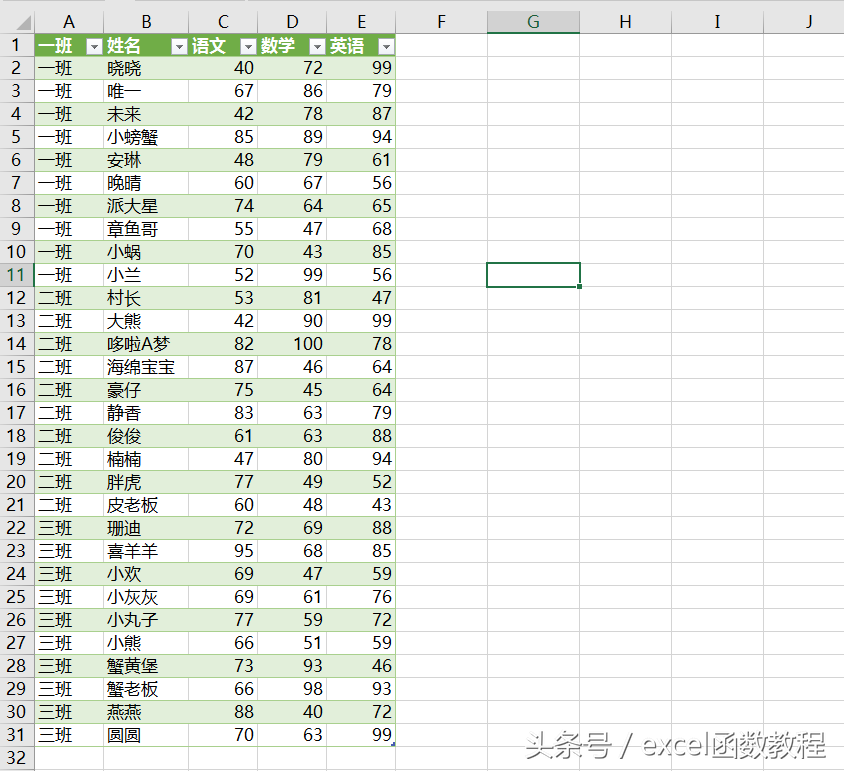The image size is (844, 771).
Task: Click the cell containing 小兰
Action: point(146,275)
